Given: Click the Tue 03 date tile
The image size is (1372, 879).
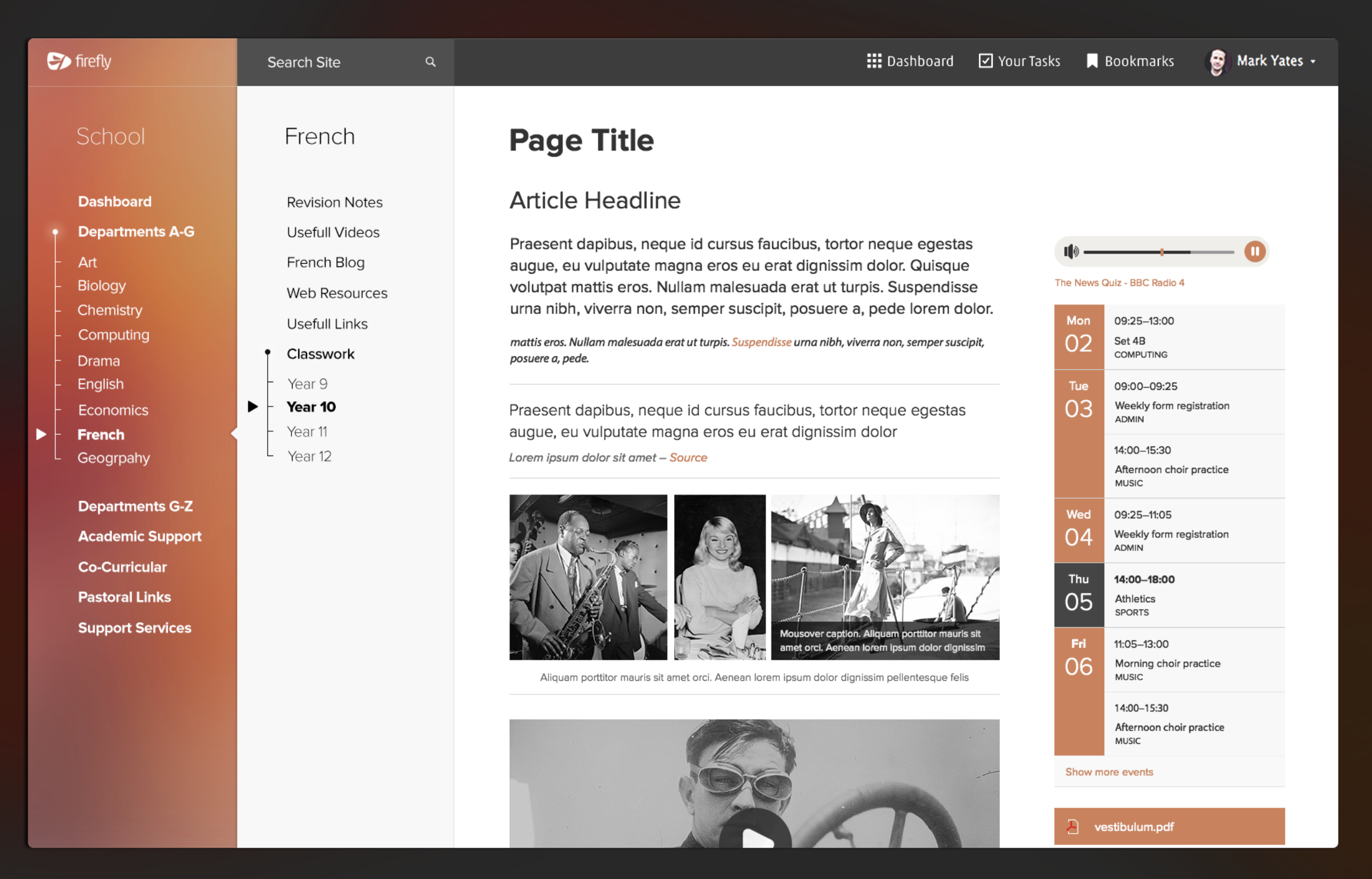Looking at the screenshot, I should [1079, 434].
